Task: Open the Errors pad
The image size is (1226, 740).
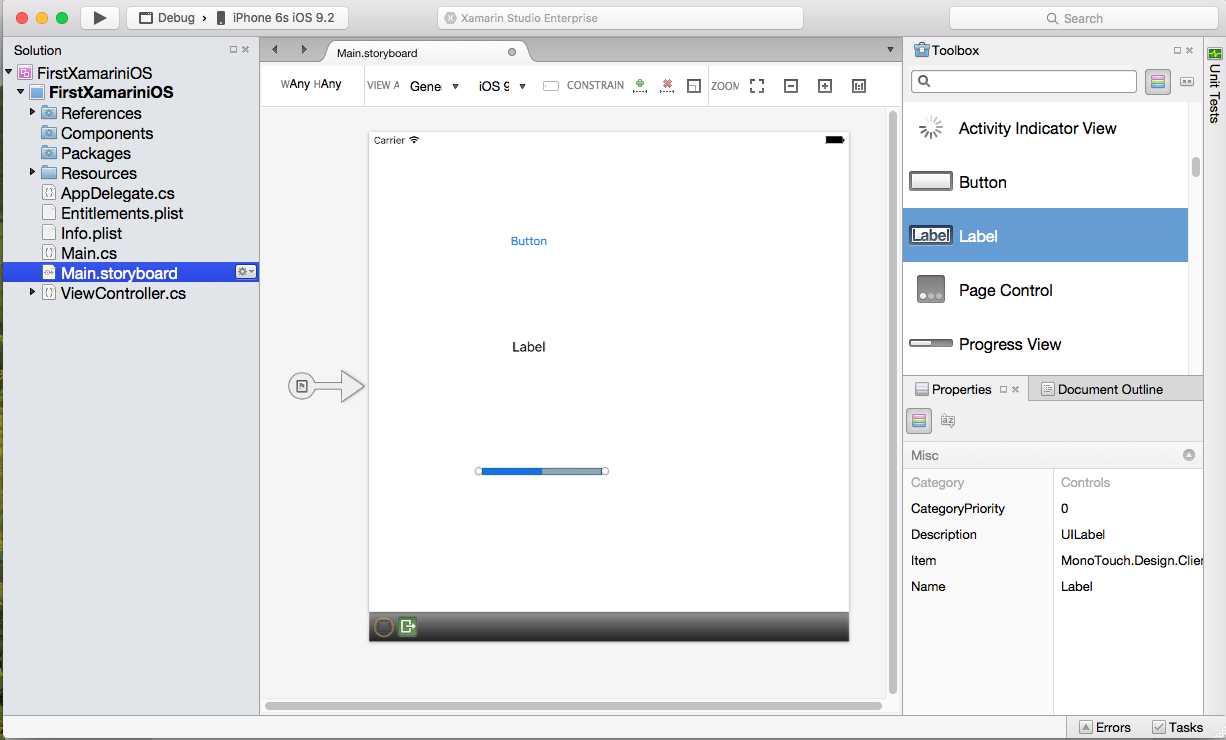Action: click(x=1104, y=727)
